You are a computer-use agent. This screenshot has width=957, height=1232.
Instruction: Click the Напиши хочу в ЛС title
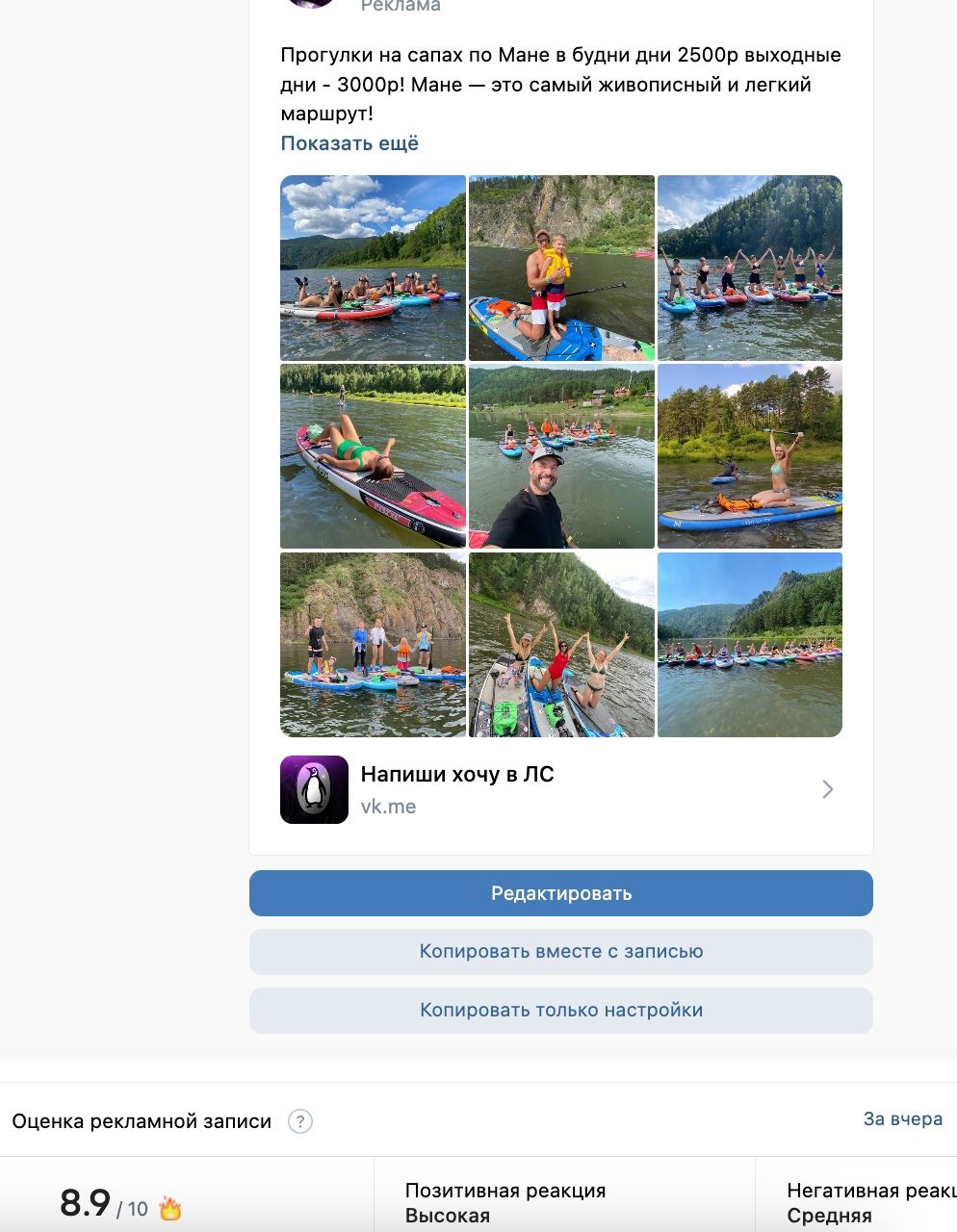click(457, 774)
